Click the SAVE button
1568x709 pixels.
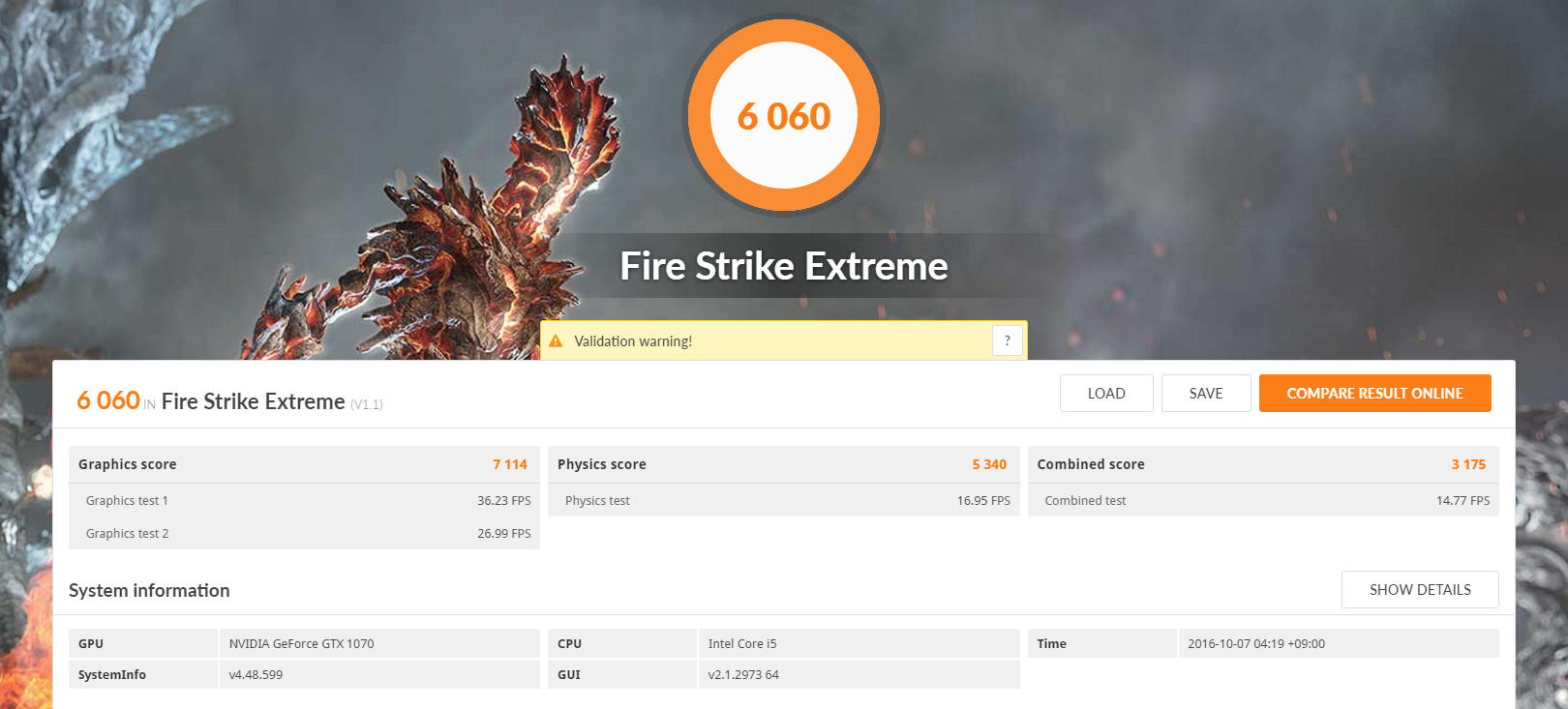coord(1206,394)
